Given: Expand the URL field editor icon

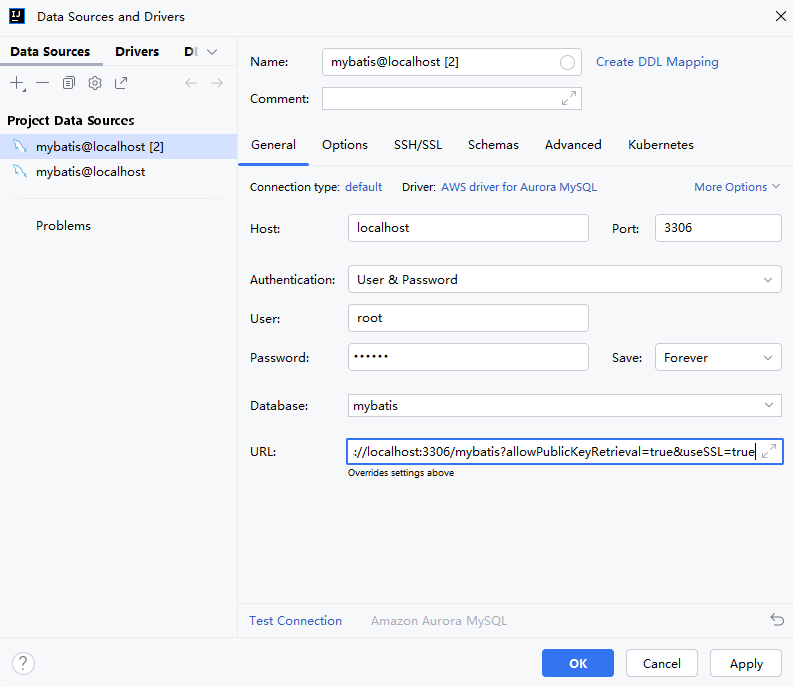Looking at the screenshot, I should coord(769,451).
